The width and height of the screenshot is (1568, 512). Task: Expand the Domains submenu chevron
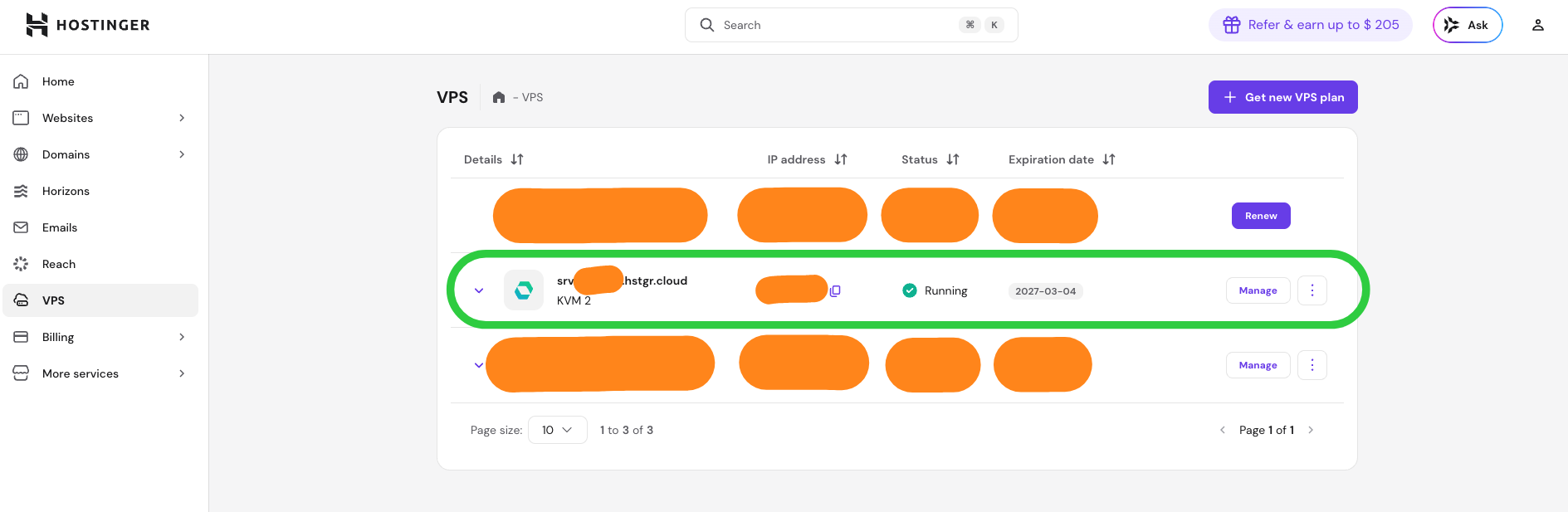coord(182,154)
